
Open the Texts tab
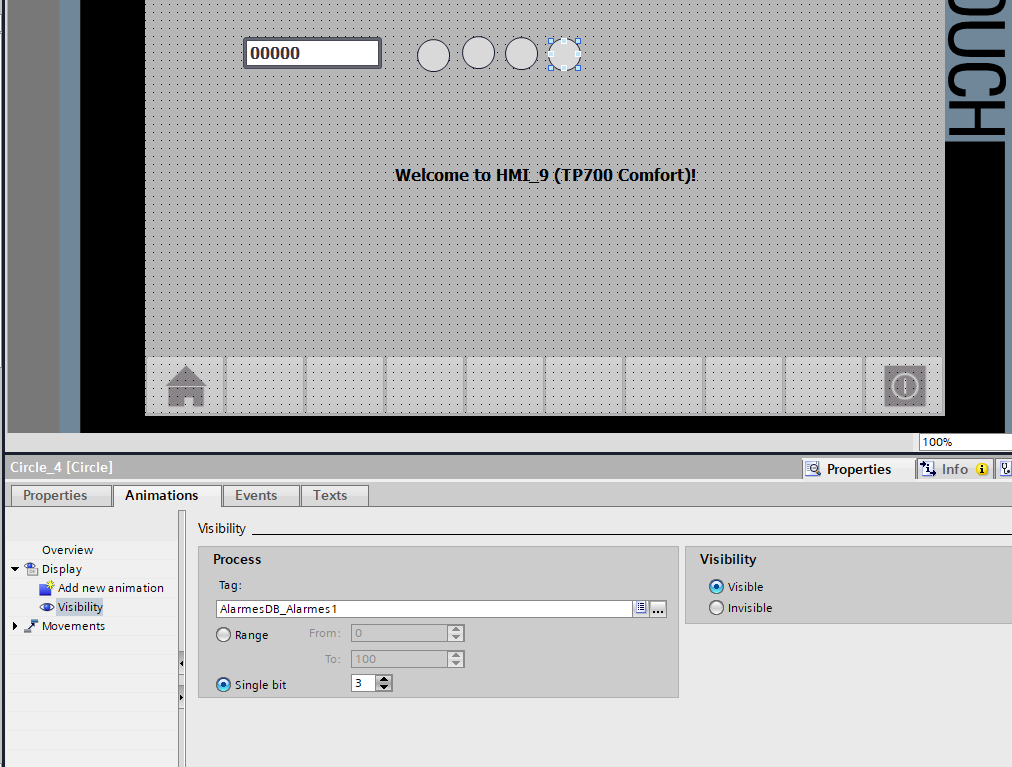(330, 495)
